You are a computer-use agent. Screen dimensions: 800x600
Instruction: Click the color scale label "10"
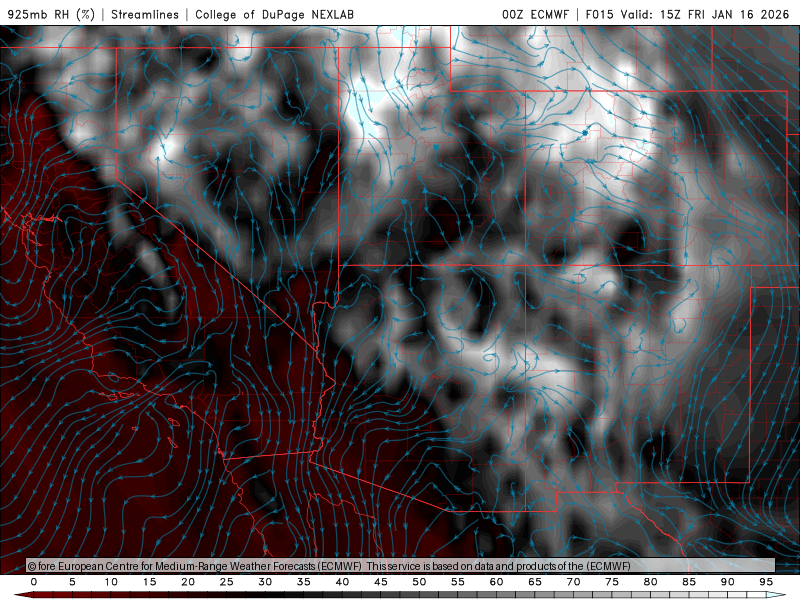click(x=111, y=582)
